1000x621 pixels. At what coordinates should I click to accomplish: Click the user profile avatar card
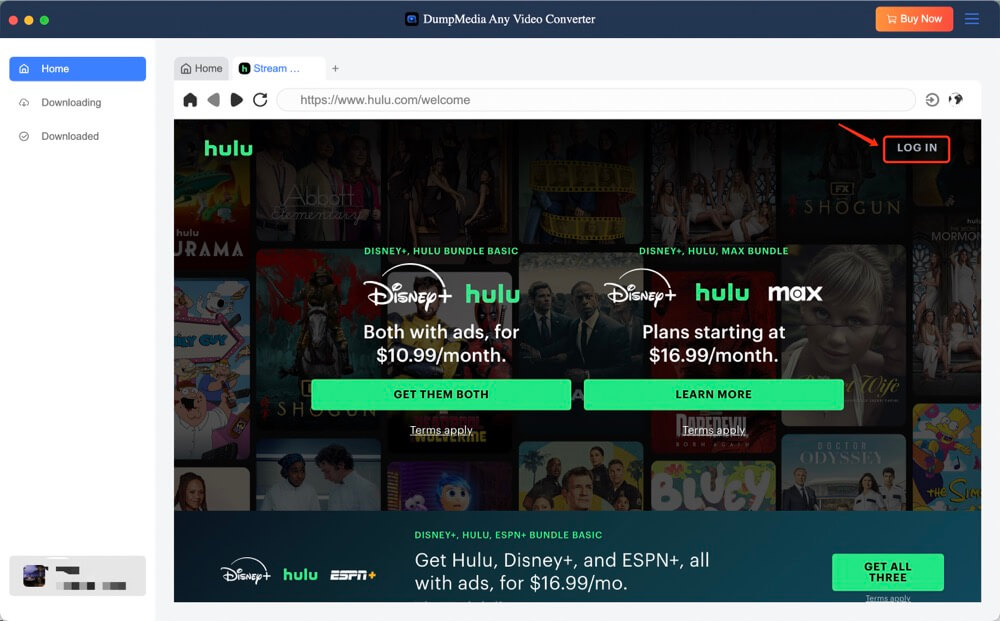click(x=77, y=576)
